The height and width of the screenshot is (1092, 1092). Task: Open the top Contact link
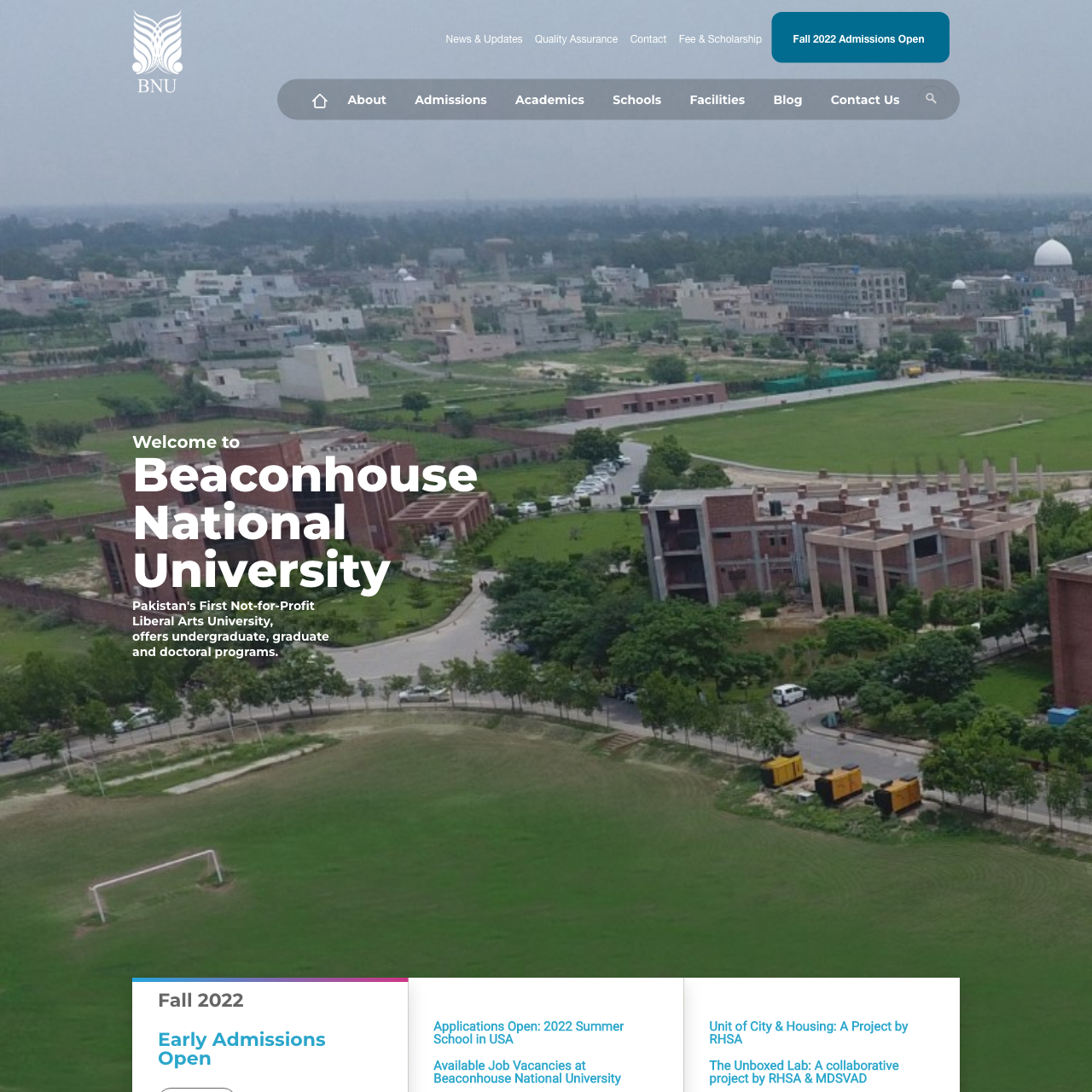[x=648, y=39]
